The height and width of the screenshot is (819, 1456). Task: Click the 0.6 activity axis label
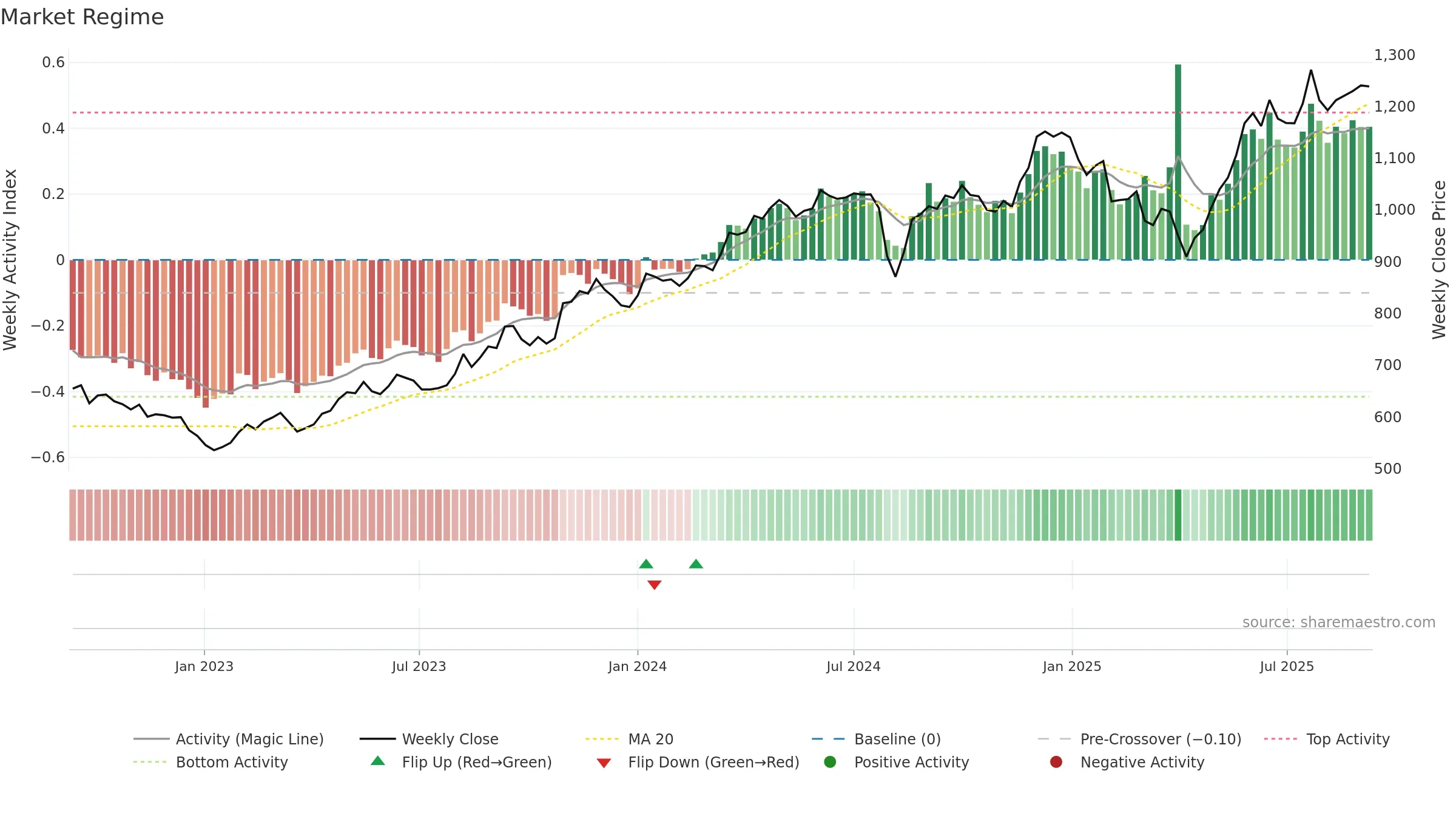(x=53, y=62)
